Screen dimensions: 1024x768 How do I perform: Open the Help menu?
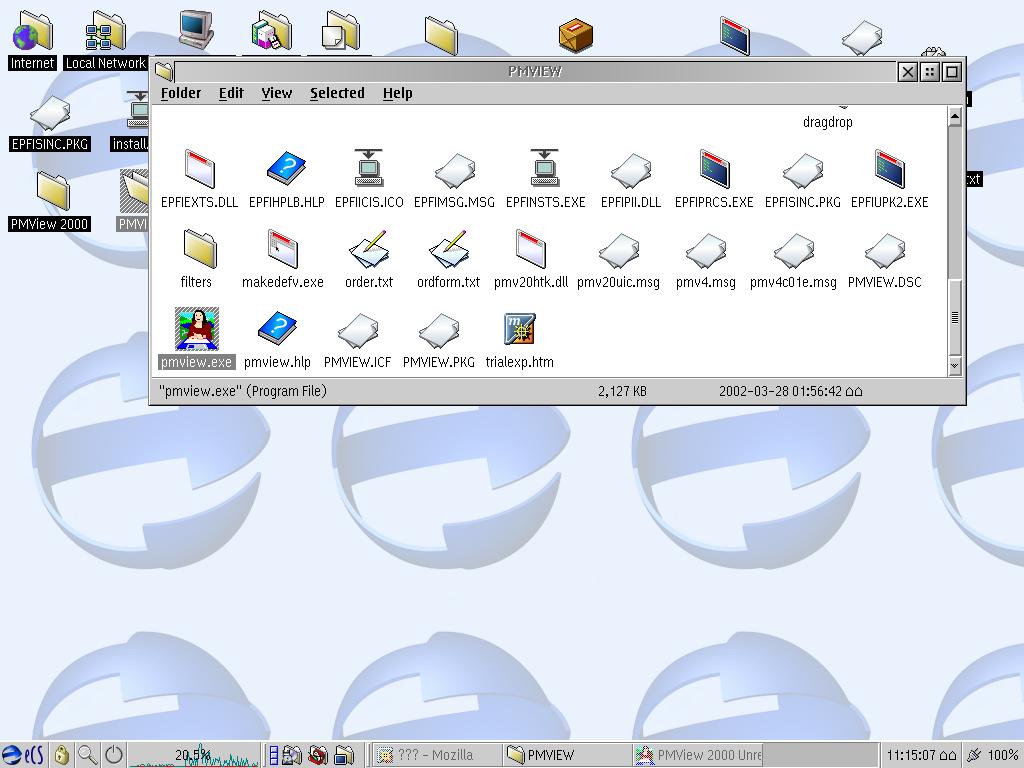[x=397, y=93]
